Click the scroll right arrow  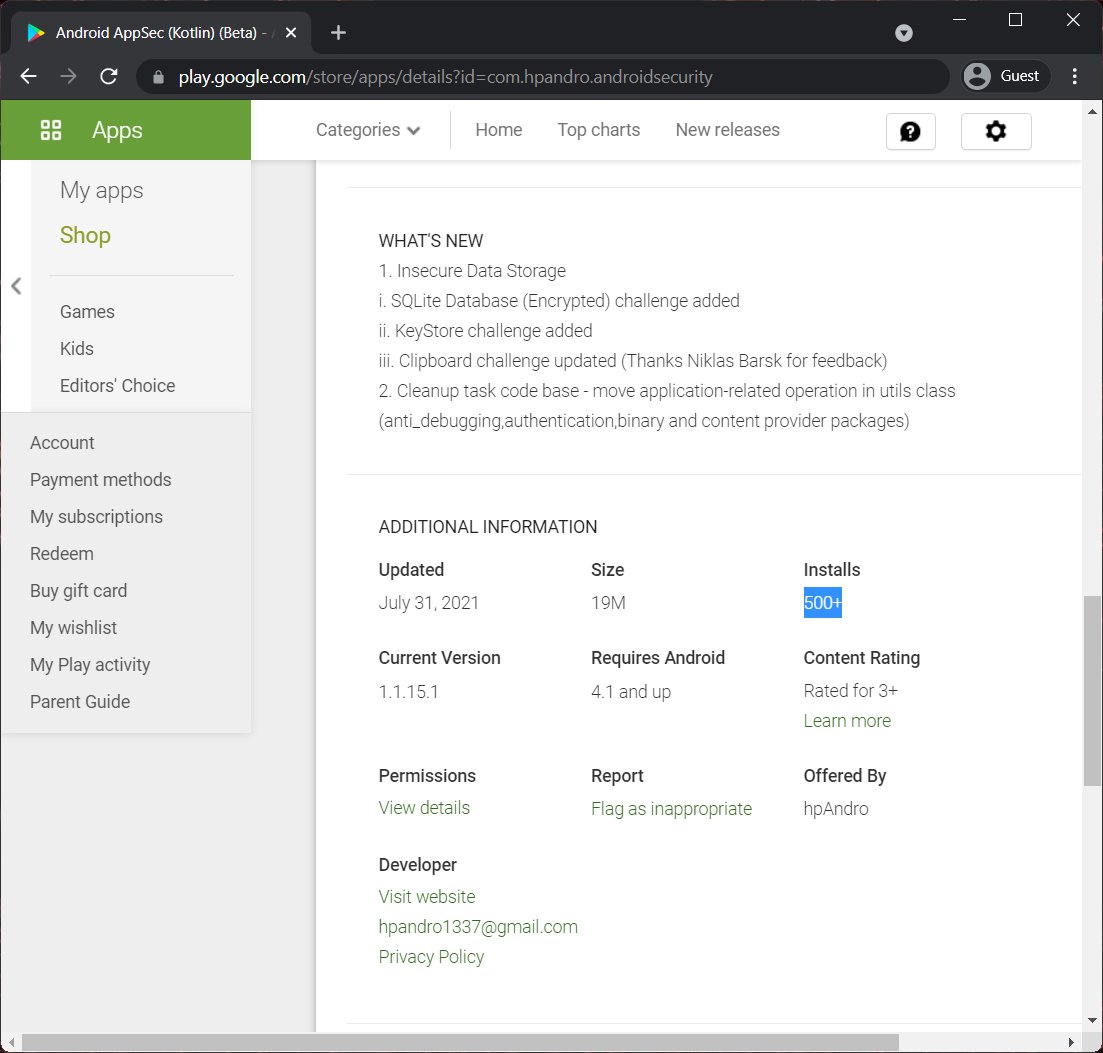[x=1071, y=1042]
